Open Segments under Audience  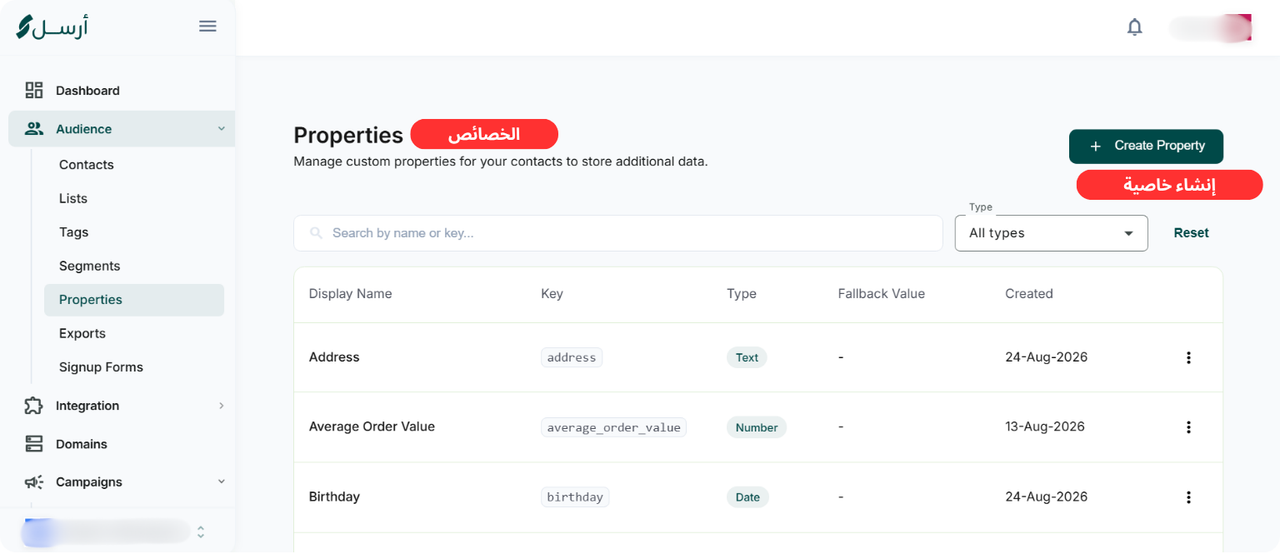(89, 266)
